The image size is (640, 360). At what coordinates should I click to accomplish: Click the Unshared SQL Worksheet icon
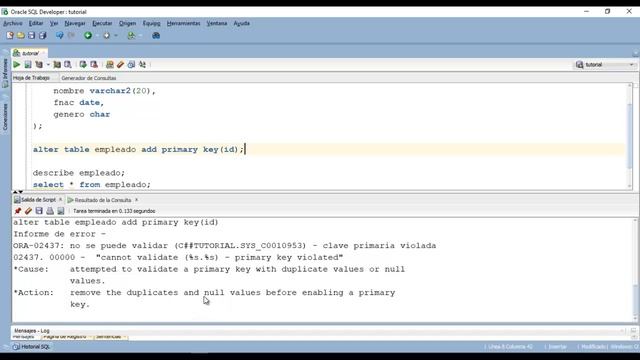109,64
